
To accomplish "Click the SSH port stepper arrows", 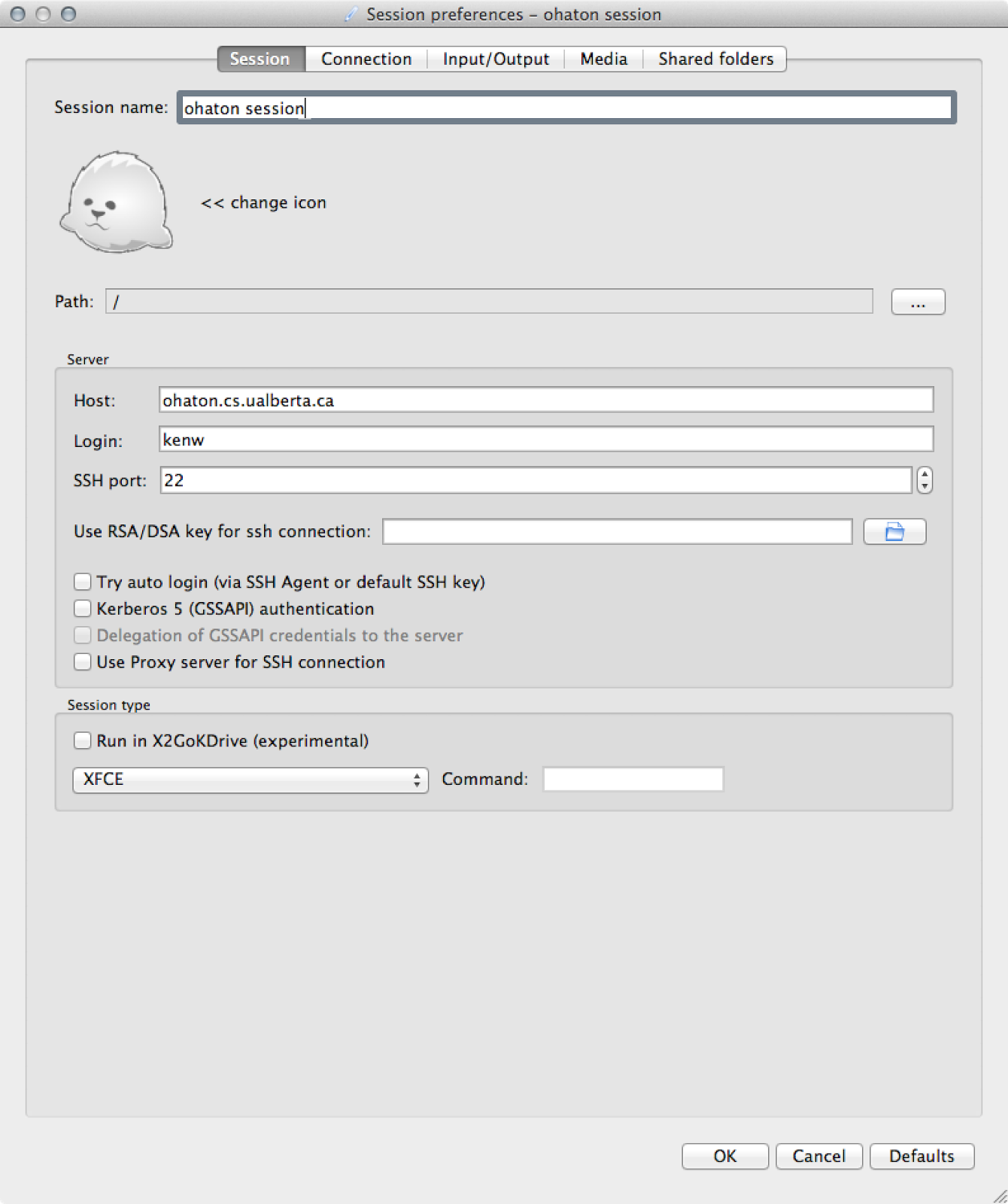I will coord(925,480).
